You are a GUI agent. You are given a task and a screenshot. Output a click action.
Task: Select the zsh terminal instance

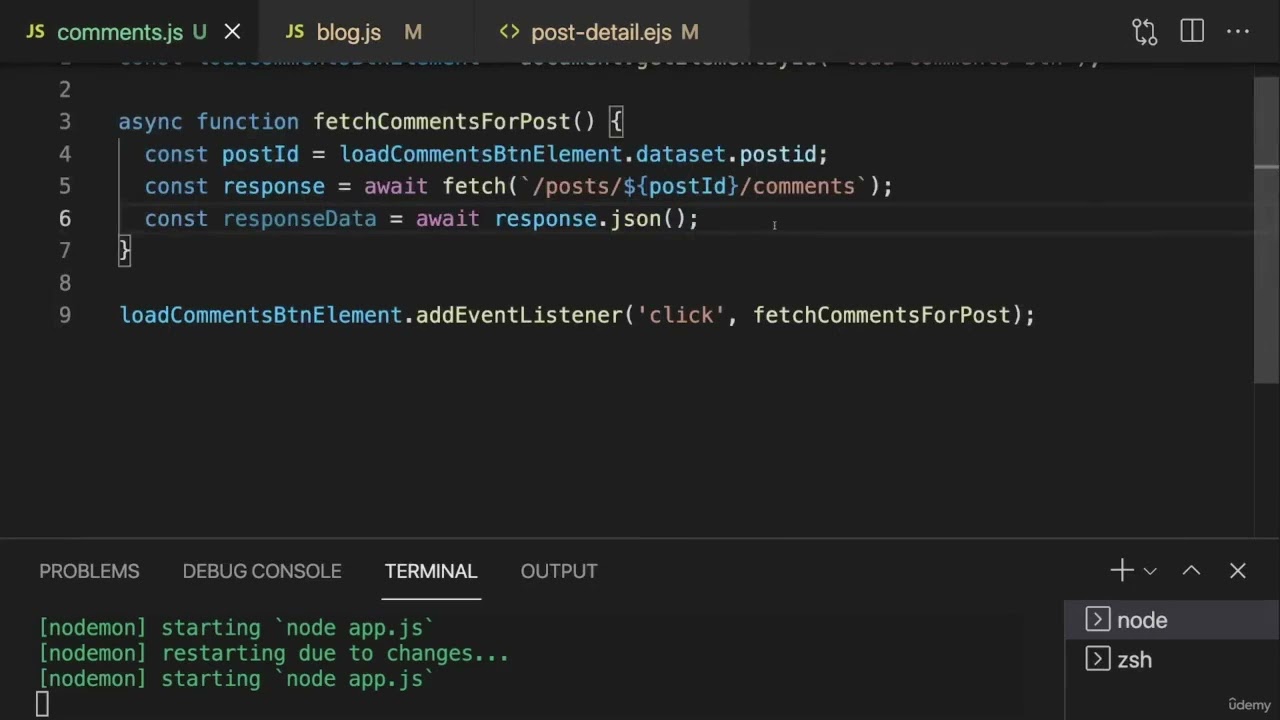1172,660
